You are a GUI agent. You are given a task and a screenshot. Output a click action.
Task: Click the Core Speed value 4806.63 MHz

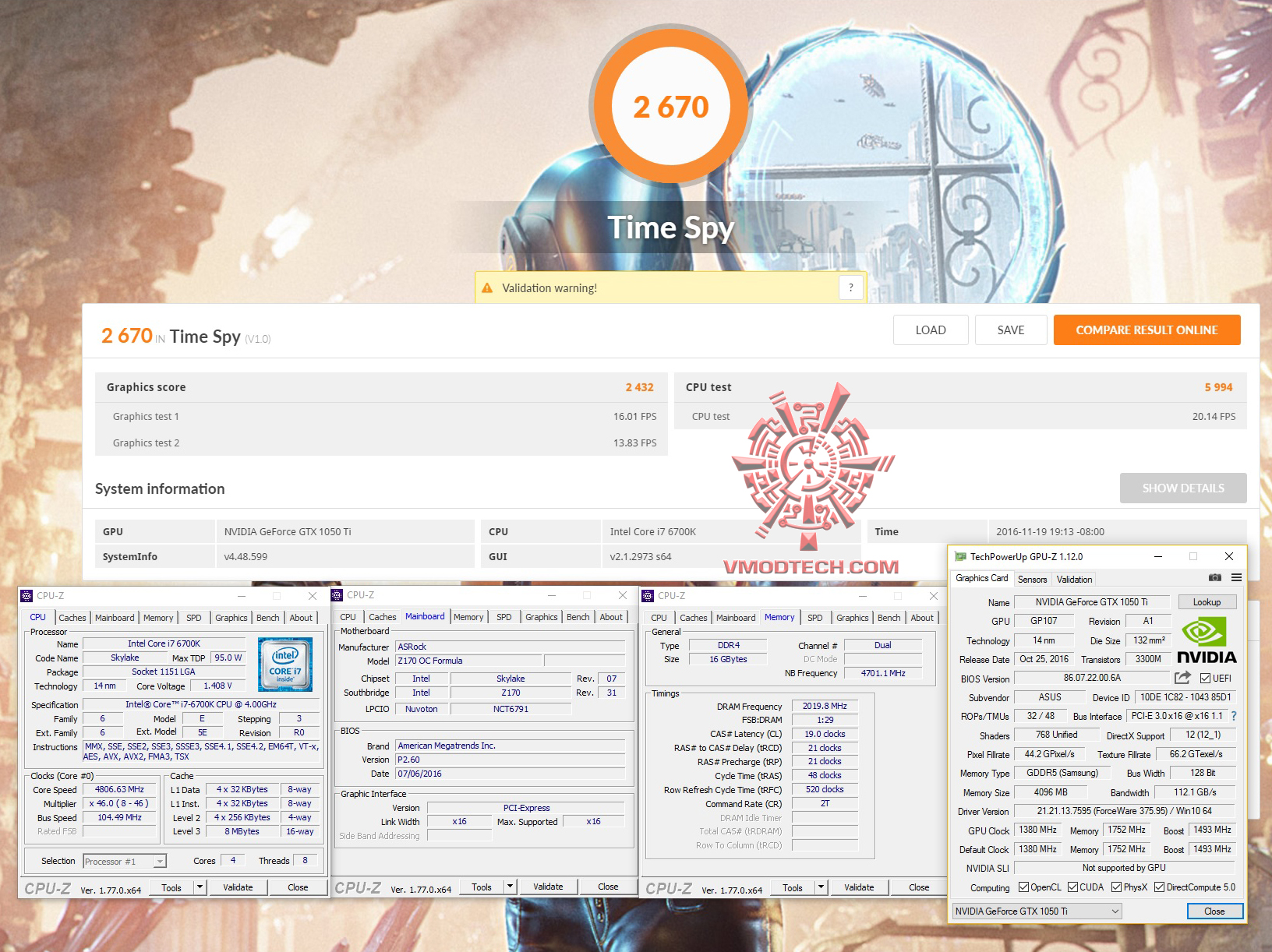click(x=119, y=789)
